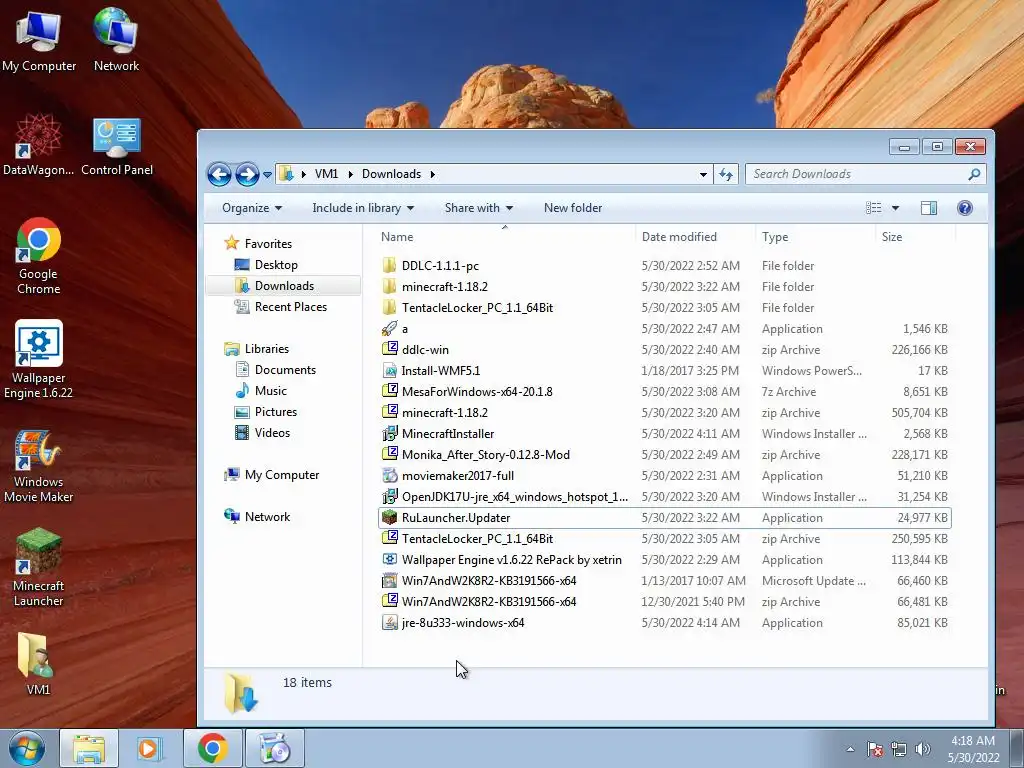This screenshot has height=768, width=1024.
Task: Select the moviemaker2017-full application icon
Action: pos(389,475)
